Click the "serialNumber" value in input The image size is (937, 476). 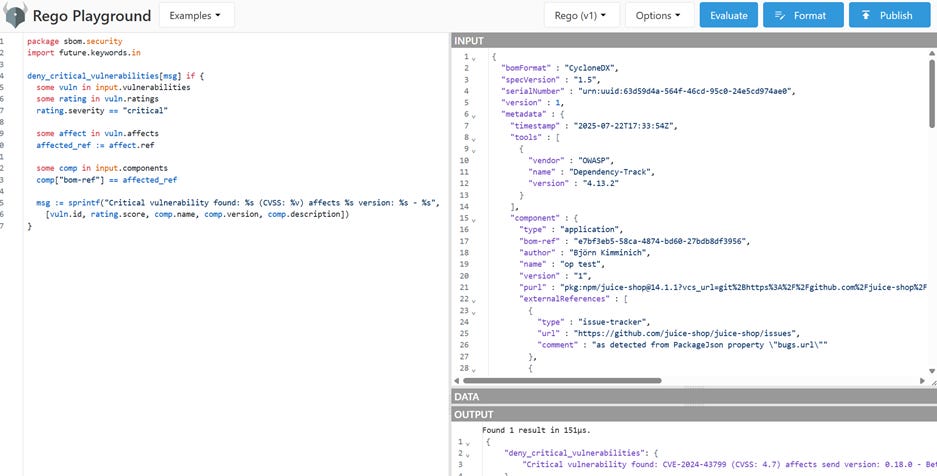(687, 91)
